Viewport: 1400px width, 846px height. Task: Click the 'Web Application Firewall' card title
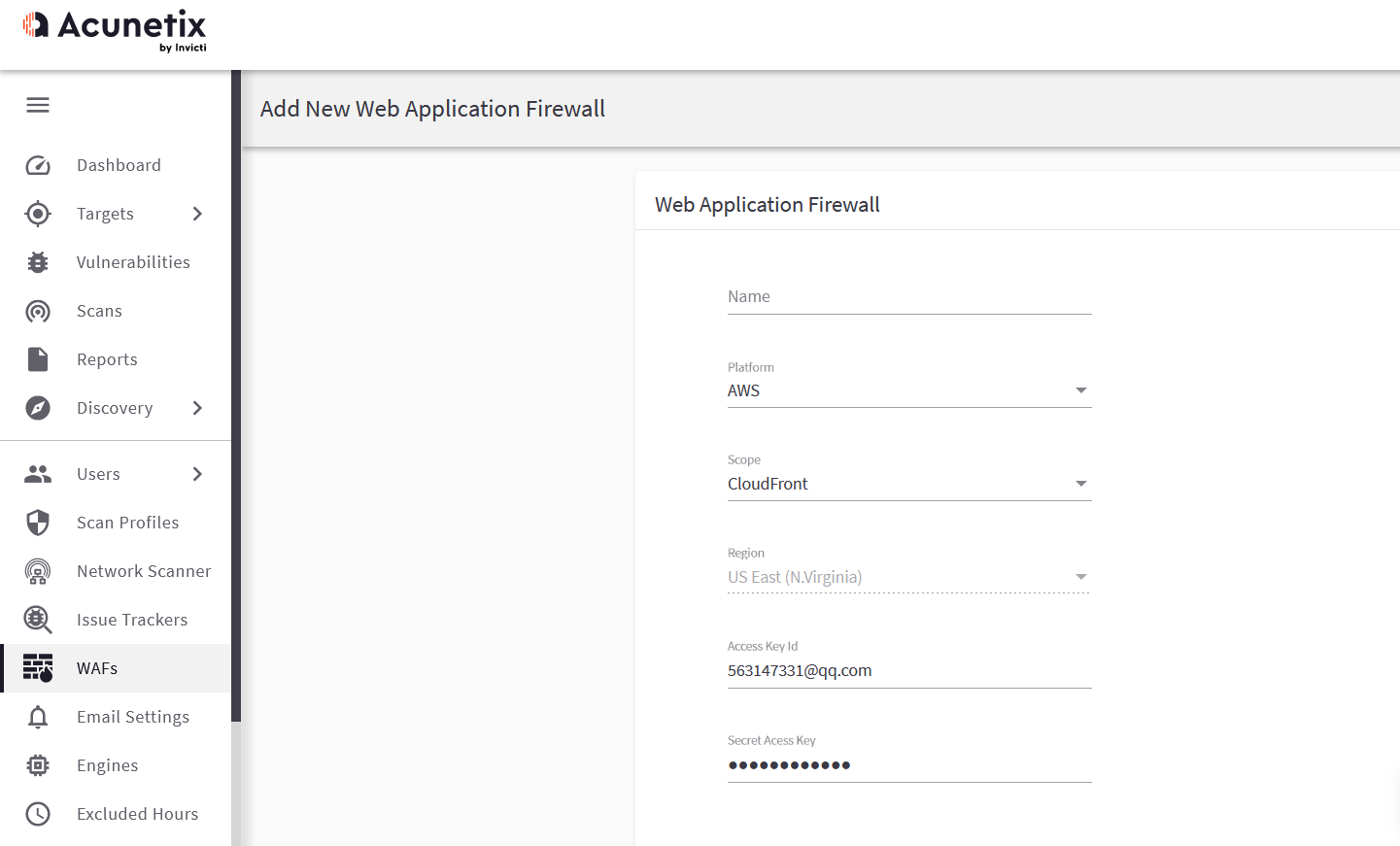pos(768,205)
